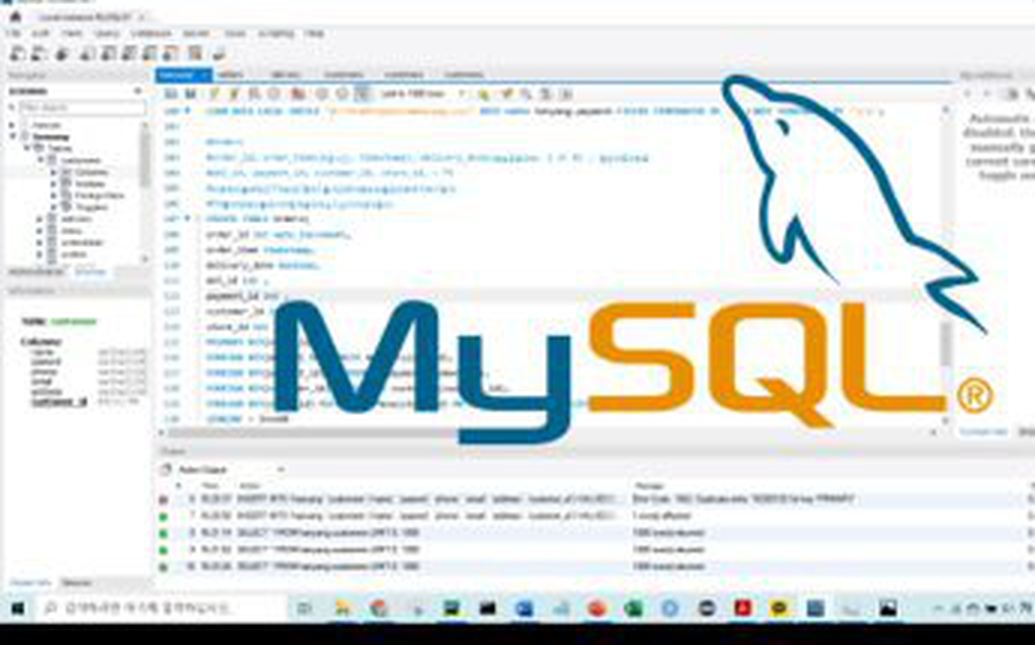Search table data toolbar icon
Image resolution: width=1035 pixels, height=645 pixels.
coord(195,54)
